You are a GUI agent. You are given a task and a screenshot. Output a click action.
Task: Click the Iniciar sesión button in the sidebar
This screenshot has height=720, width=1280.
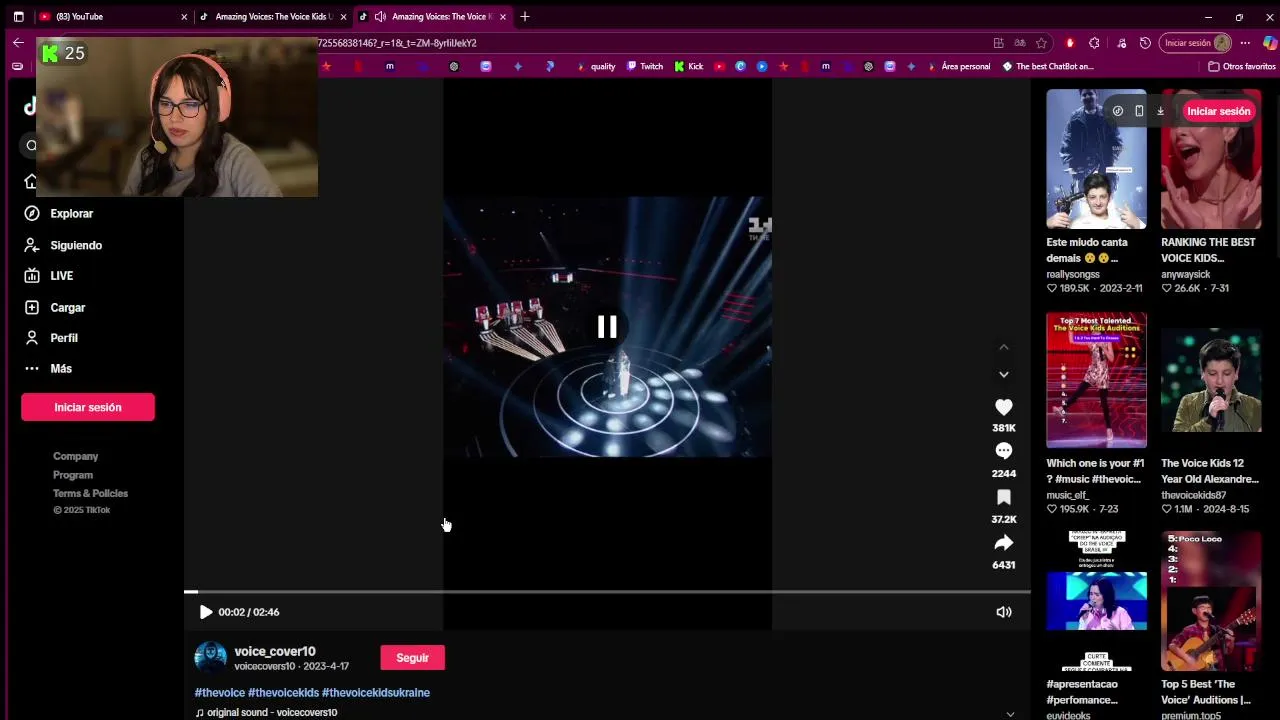point(88,407)
